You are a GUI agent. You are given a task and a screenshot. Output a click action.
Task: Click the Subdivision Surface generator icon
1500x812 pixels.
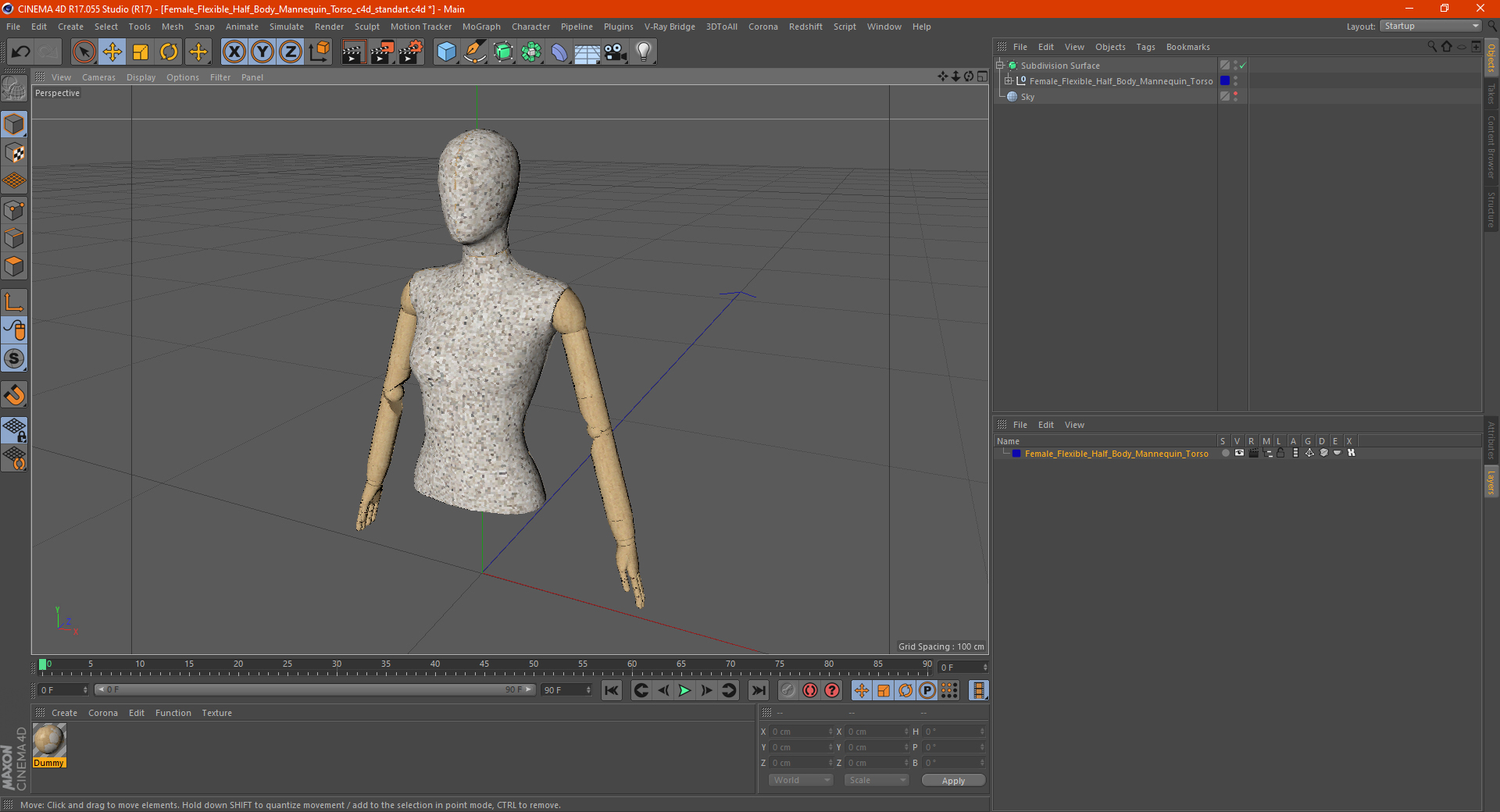click(503, 52)
